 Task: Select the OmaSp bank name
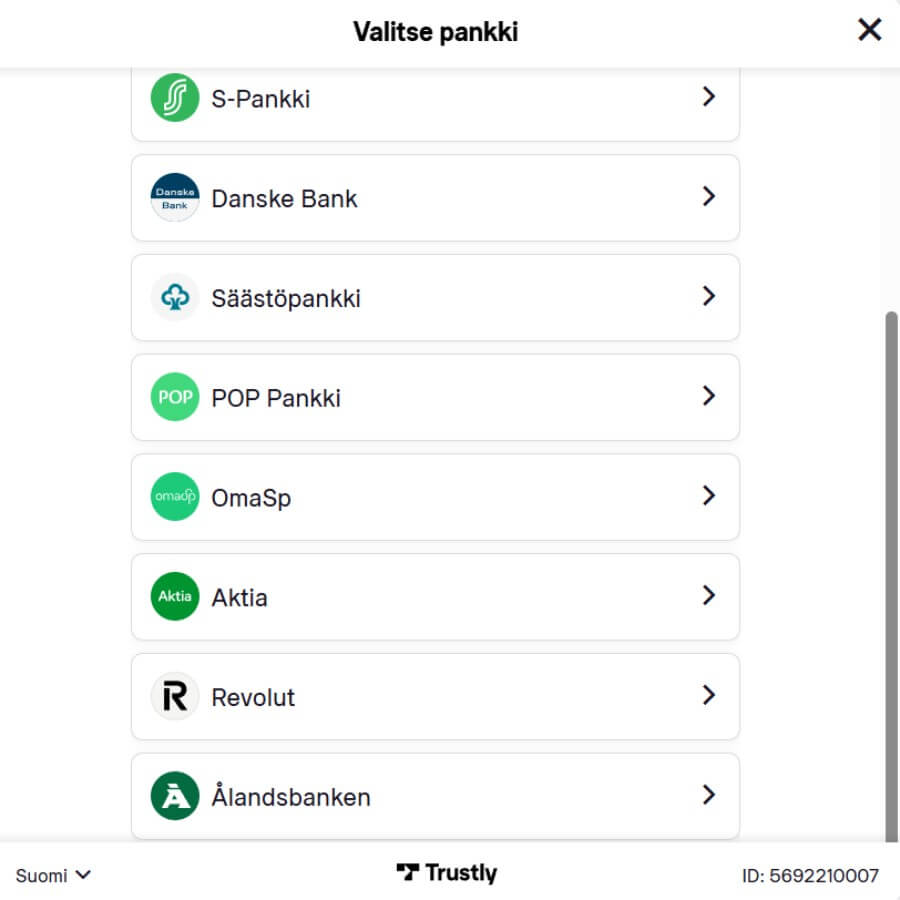click(x=251, y=498)
